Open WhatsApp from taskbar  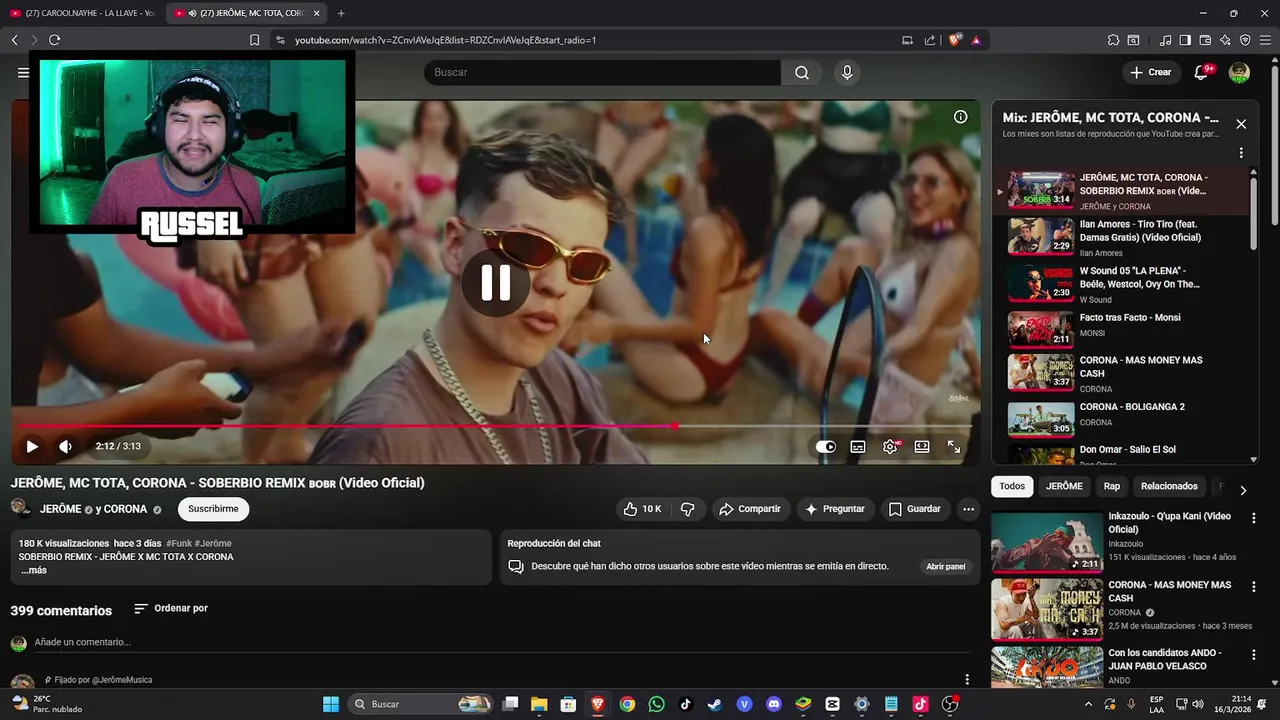point(656,704)
